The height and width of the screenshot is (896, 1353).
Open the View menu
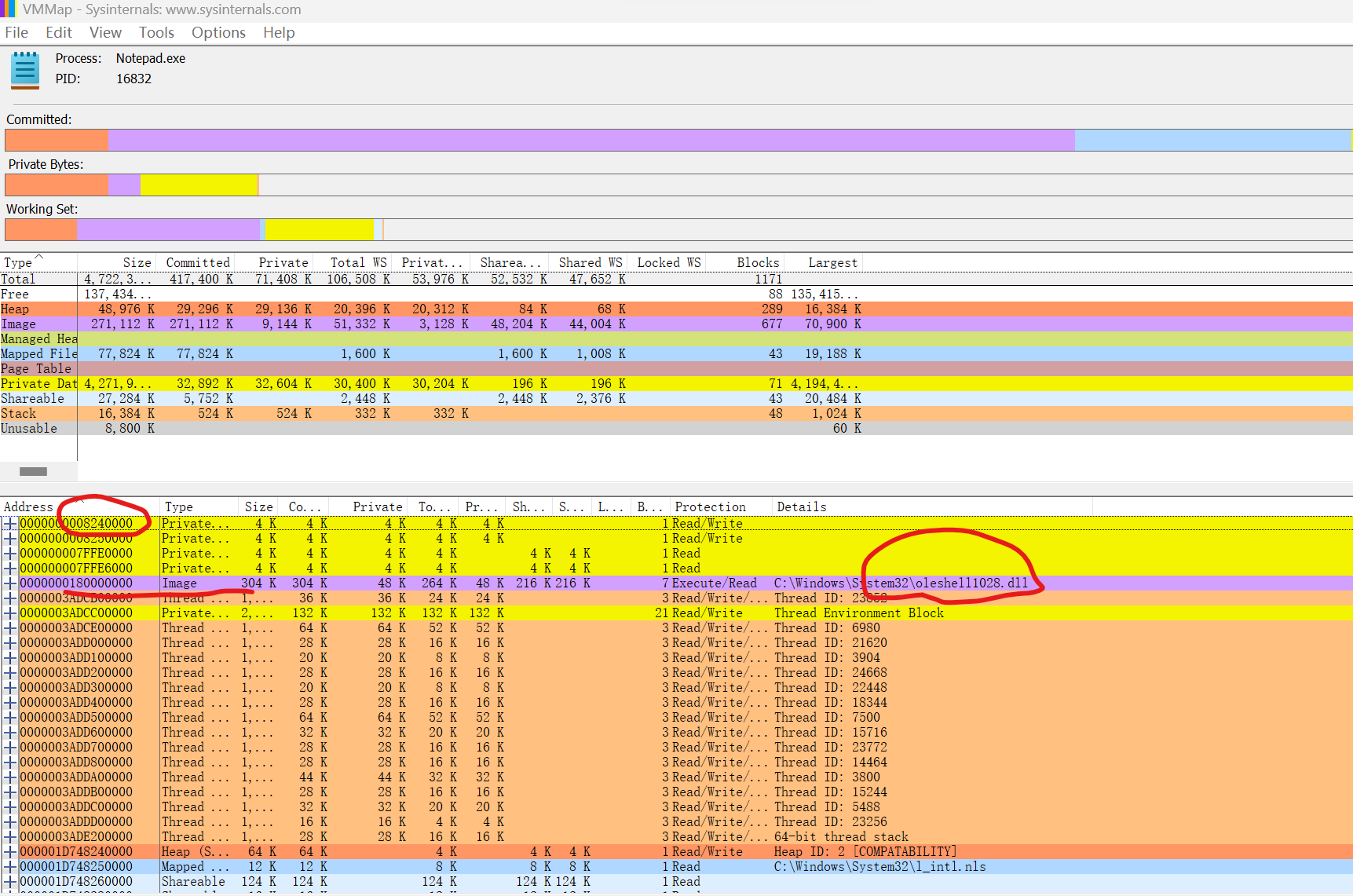(x=105, y=32)
